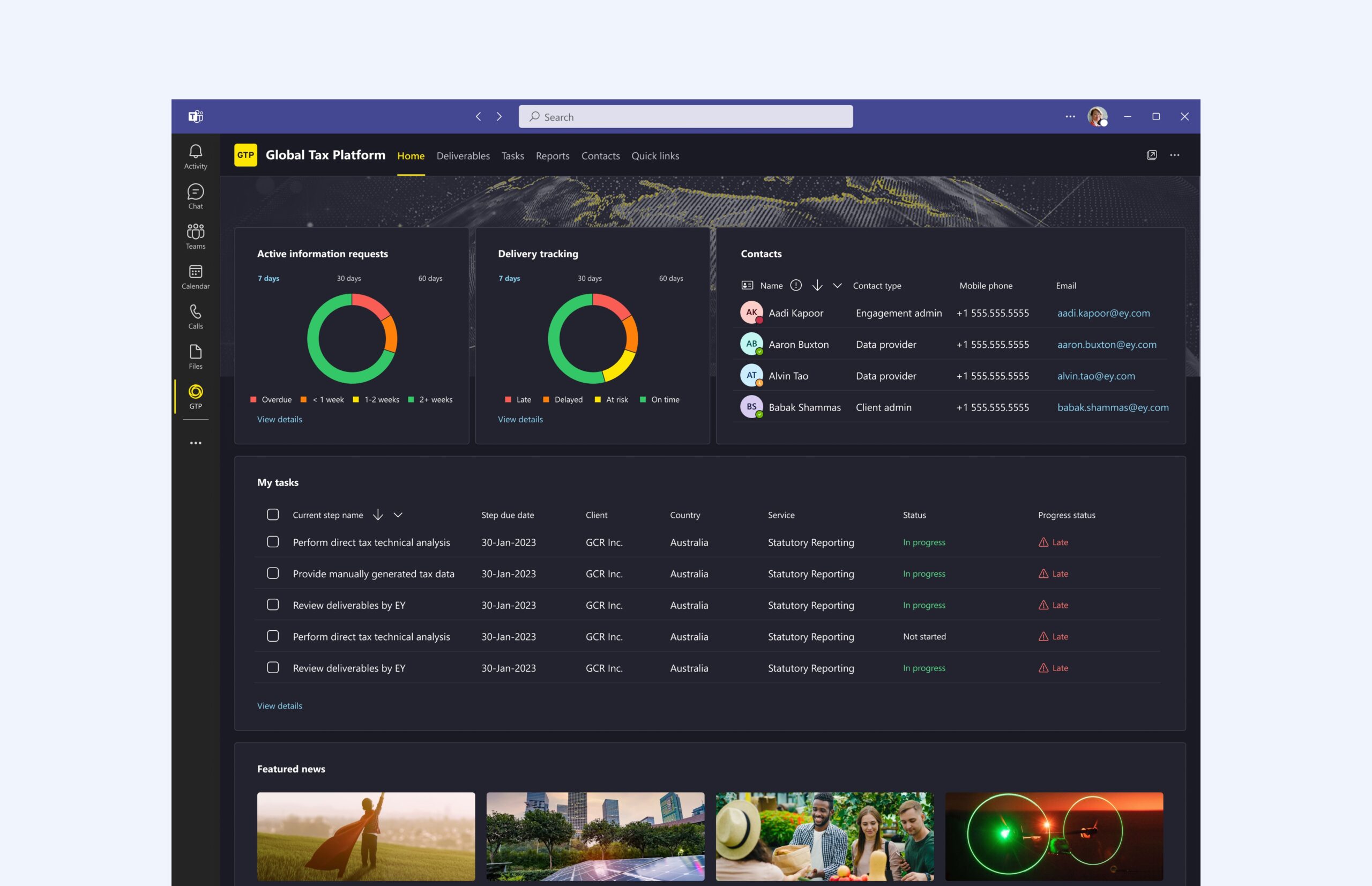
Task: Switch to the Reports tab
Action: point(552,156)
